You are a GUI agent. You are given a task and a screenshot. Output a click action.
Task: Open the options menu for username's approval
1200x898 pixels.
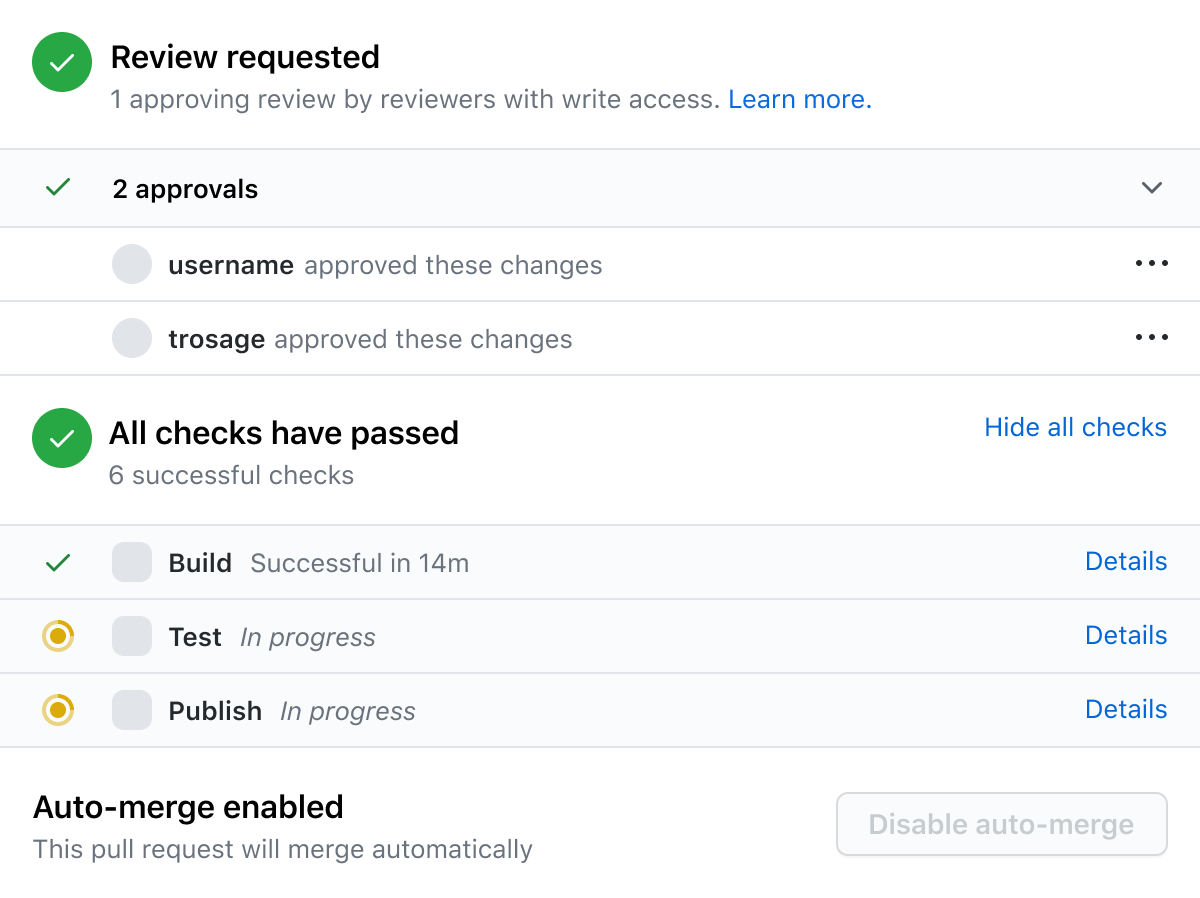(x=1151, y=263)
